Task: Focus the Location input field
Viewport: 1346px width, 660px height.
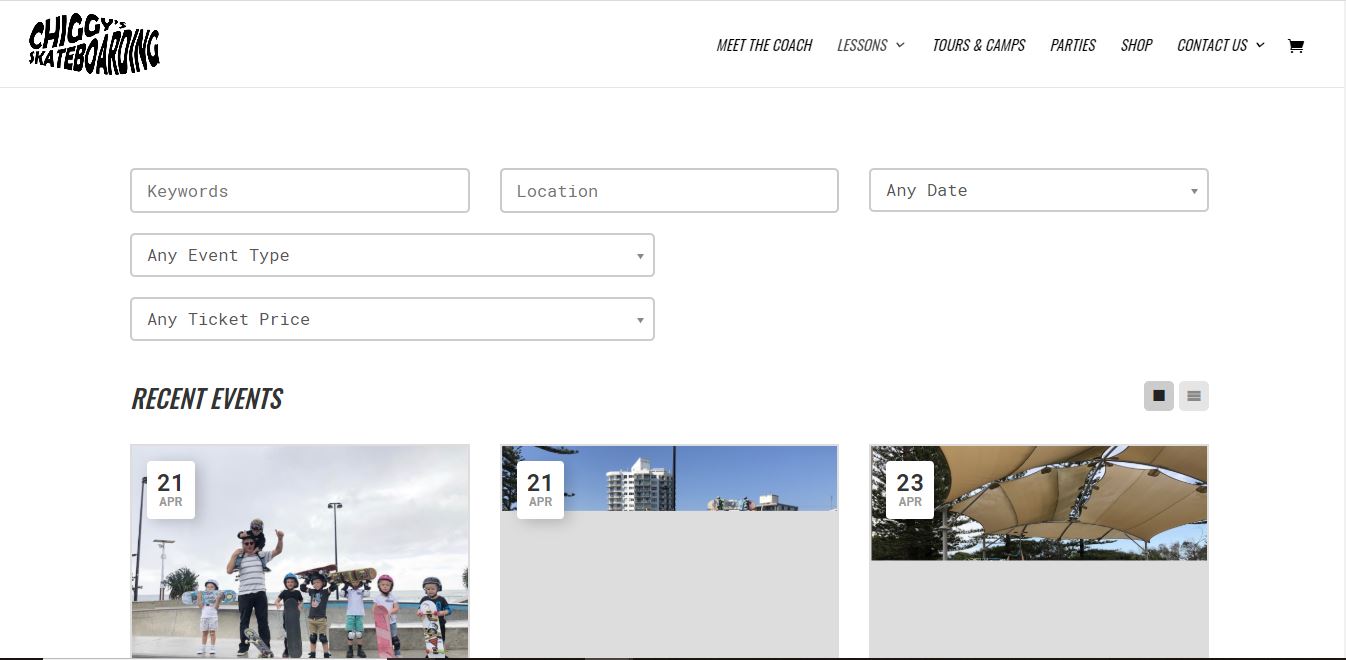Action: coord(669,191)
